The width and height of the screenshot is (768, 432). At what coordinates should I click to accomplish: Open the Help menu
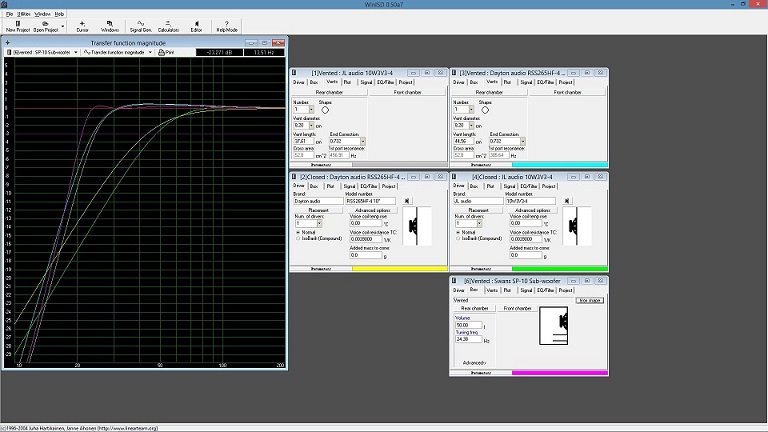pyautogui.click(x=59, y=14)
